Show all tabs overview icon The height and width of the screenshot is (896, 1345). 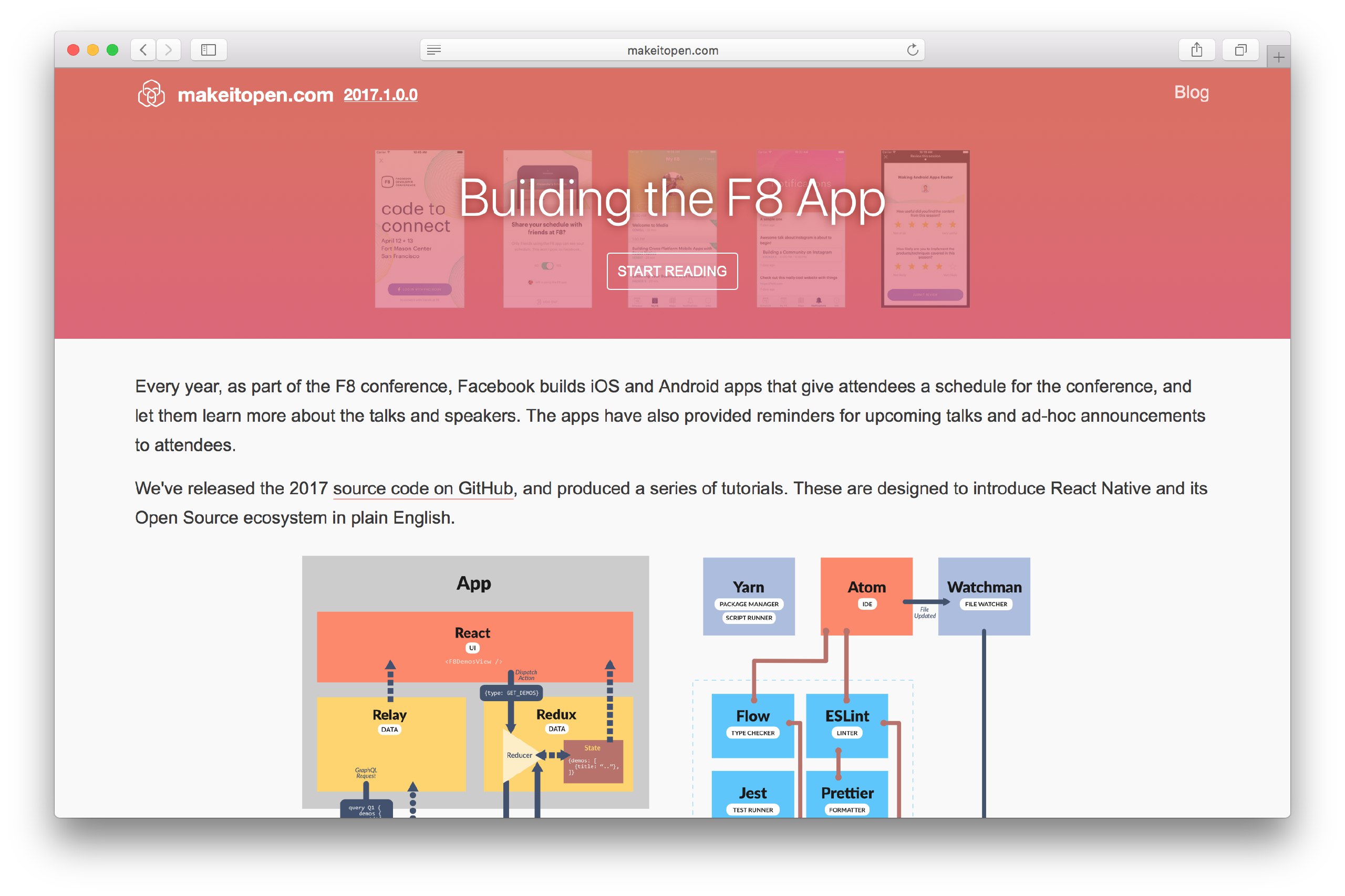tap(1240, 50)
